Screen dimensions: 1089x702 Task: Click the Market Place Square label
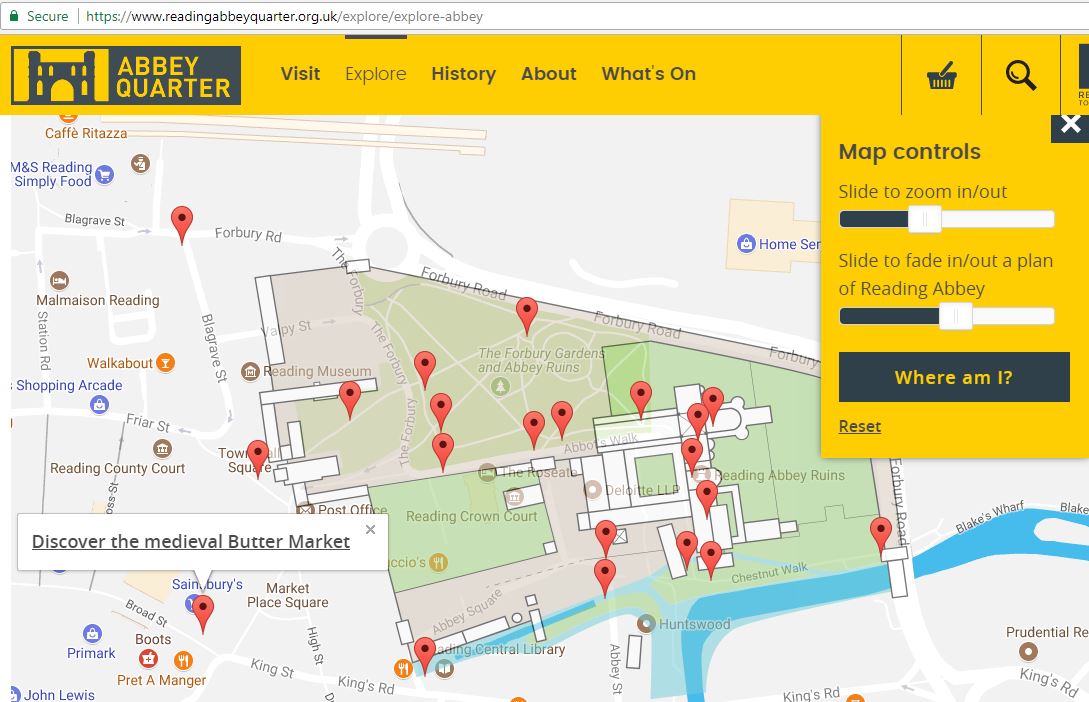pyautogui.click(x=288, y=595)
